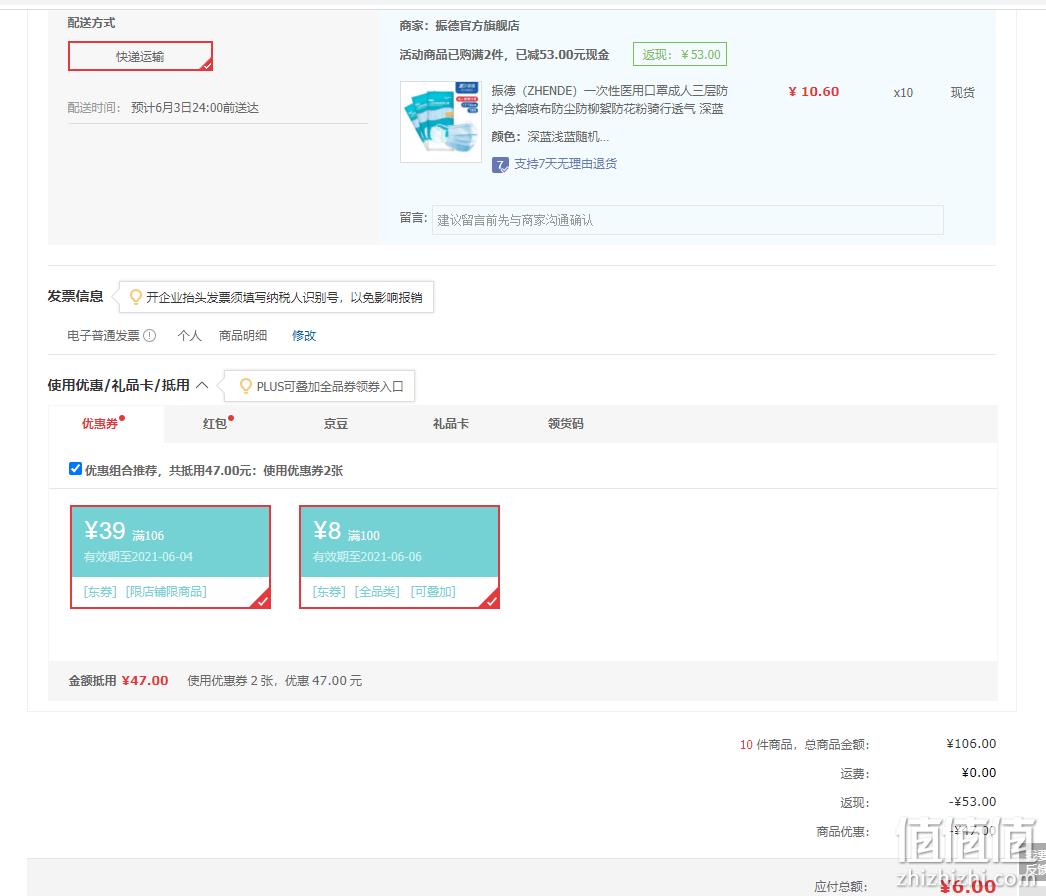This screenshot has height=896, width=1046.
Task: Click the 7-day no-reason return icon
Action: 500,164
